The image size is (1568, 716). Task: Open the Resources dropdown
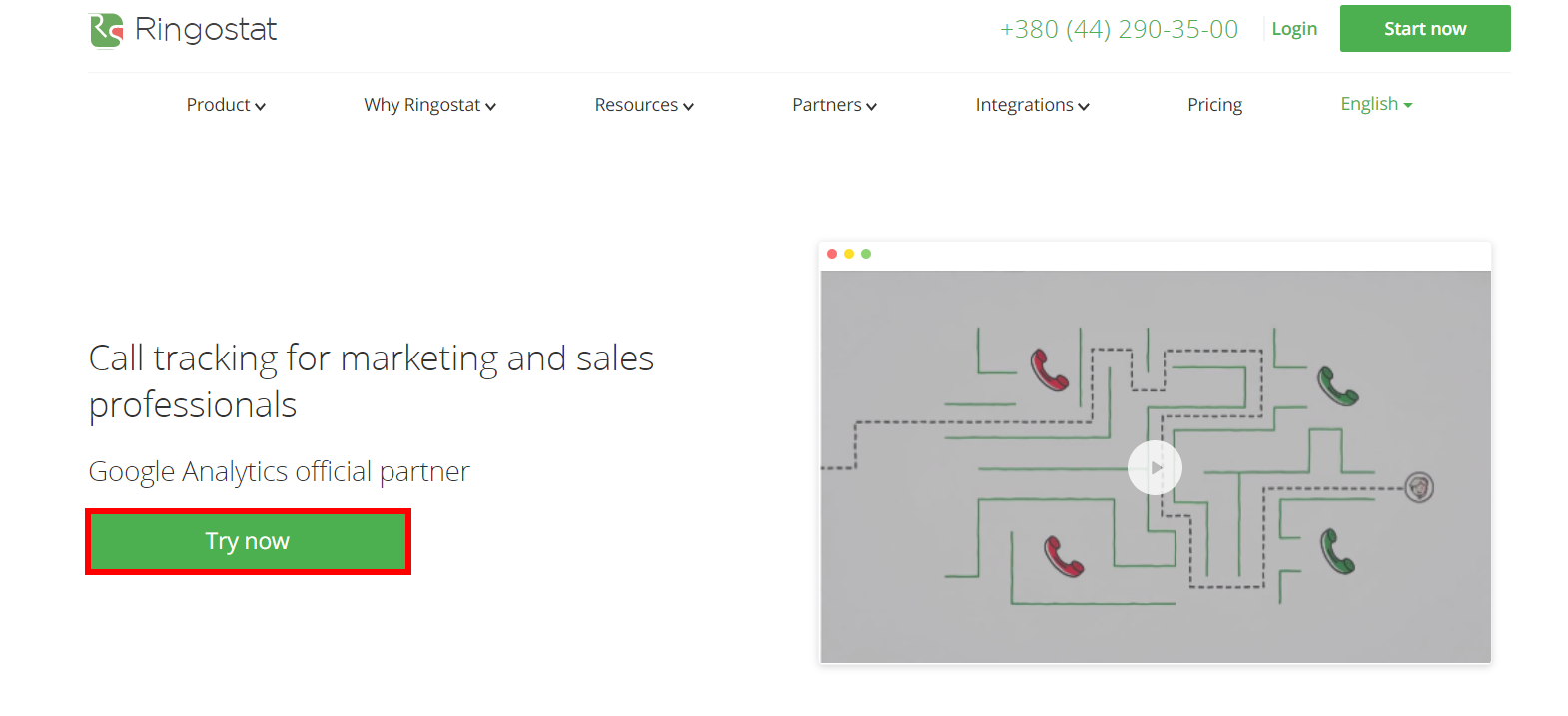pyautogui.click(x=644, y=105)
